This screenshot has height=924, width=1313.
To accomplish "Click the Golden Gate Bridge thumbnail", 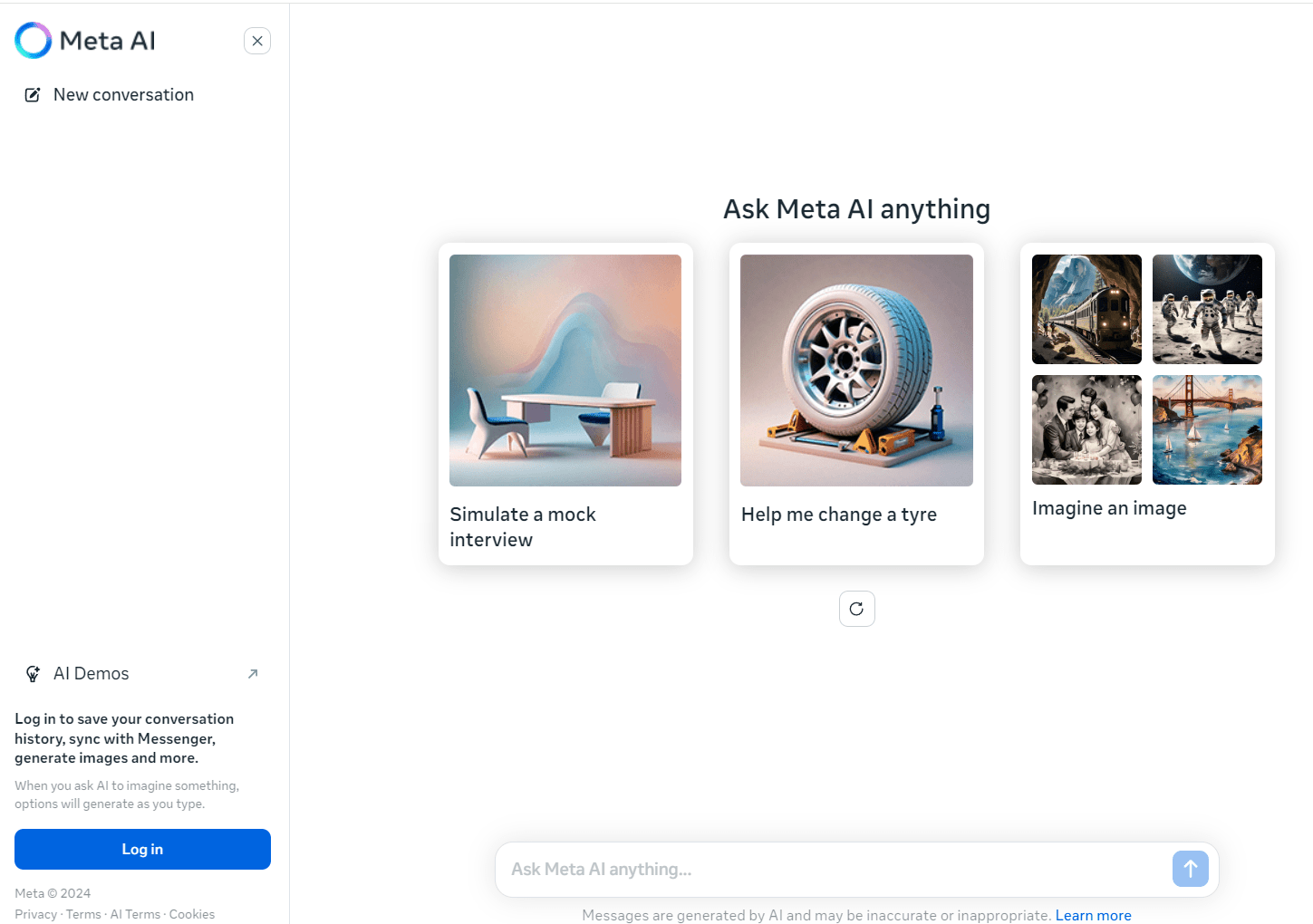I will click(1207, 429).
